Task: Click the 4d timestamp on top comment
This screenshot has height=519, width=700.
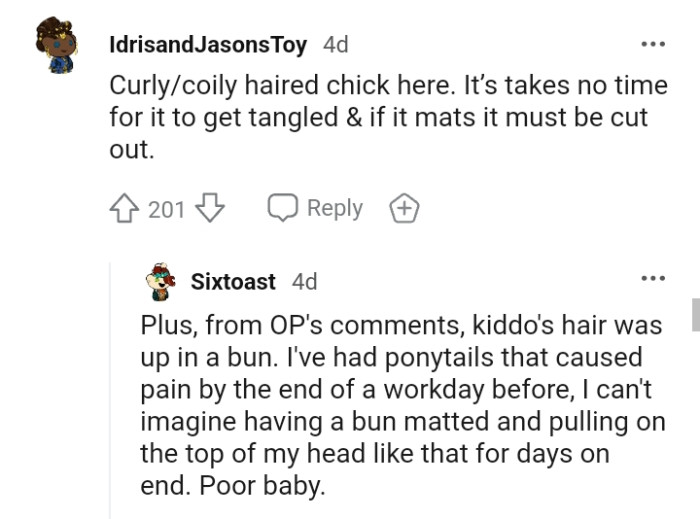Action: [x=335, y=45]
